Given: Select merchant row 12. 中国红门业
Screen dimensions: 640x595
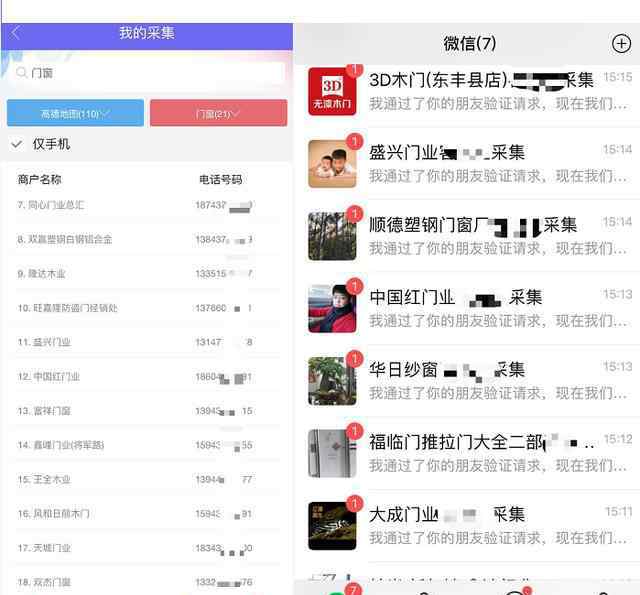Looking at the screenshot, I should click(147, 376).
